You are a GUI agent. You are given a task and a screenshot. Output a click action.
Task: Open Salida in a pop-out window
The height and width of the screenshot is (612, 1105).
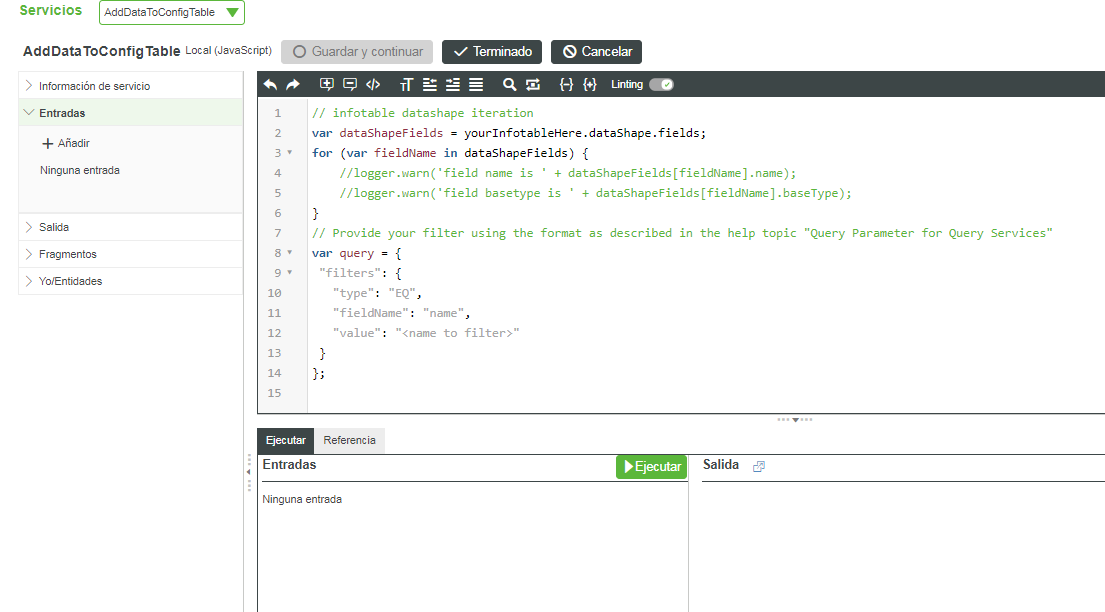point(758,466)
